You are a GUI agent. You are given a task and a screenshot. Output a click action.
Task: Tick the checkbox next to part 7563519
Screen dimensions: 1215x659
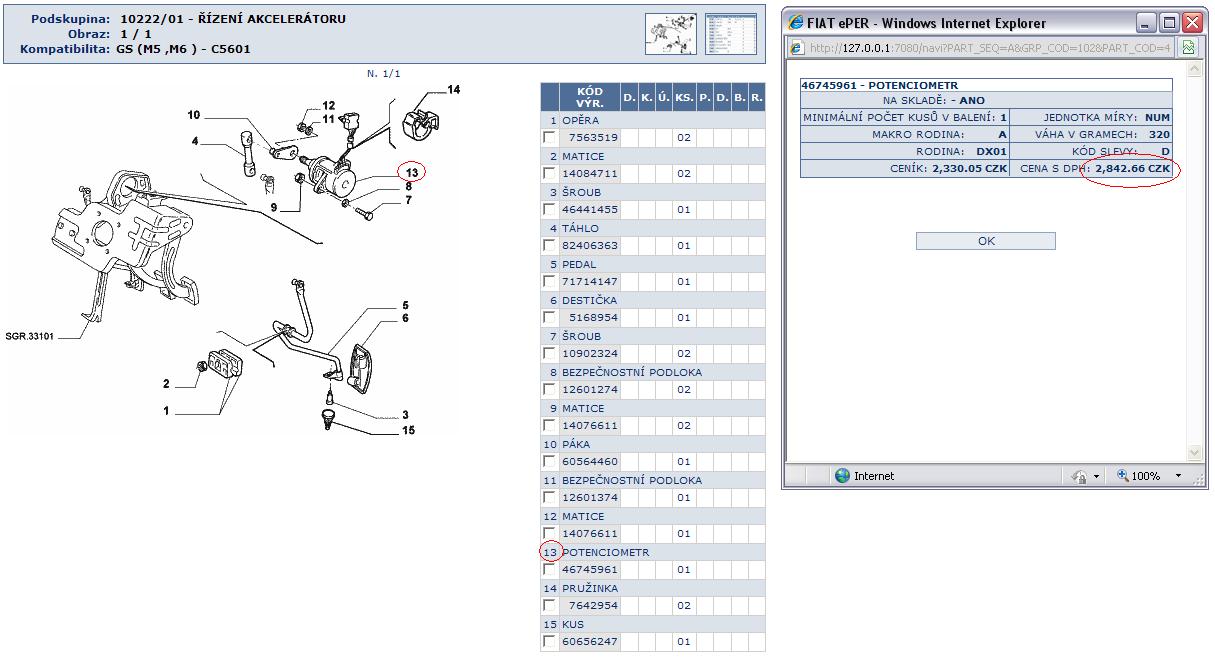point(549,138)
